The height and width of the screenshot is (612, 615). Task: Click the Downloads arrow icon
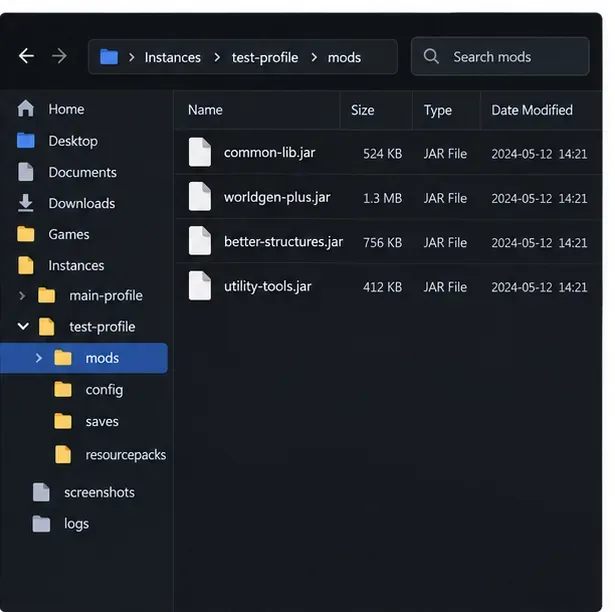(25, 203)
